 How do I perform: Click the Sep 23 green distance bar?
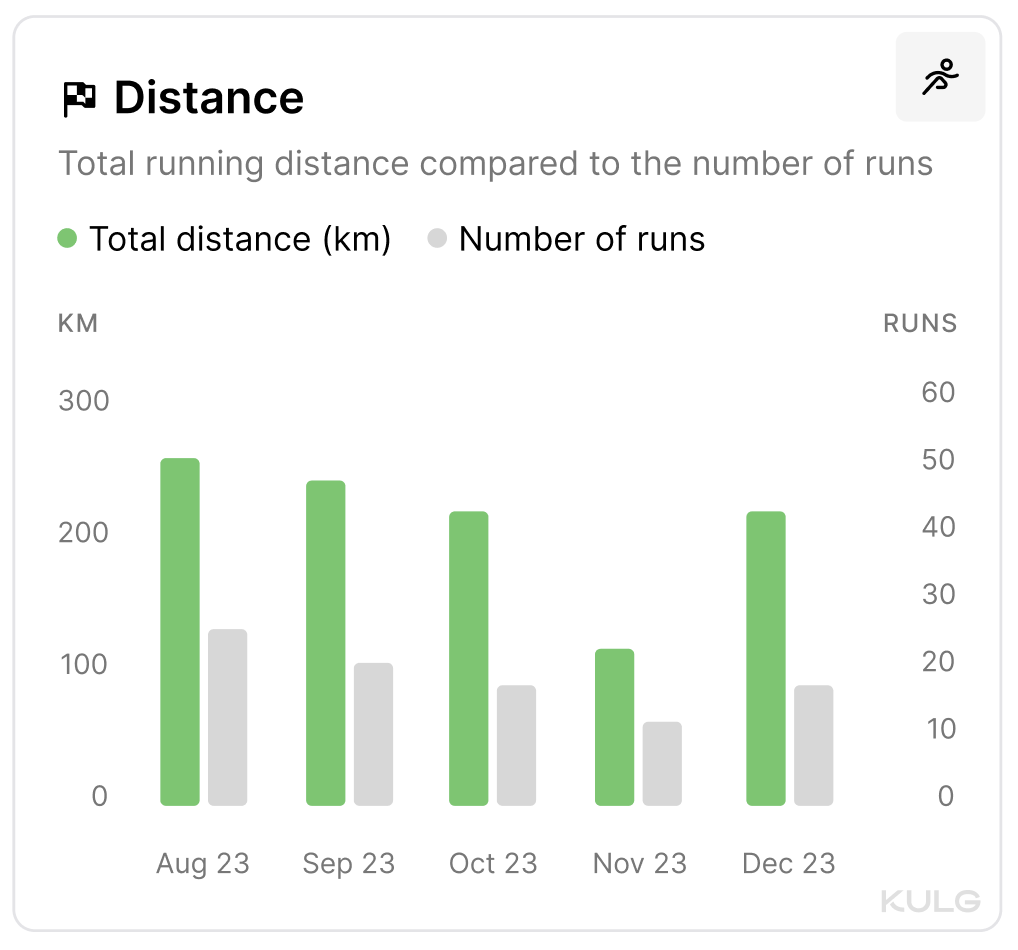[326, 643]
